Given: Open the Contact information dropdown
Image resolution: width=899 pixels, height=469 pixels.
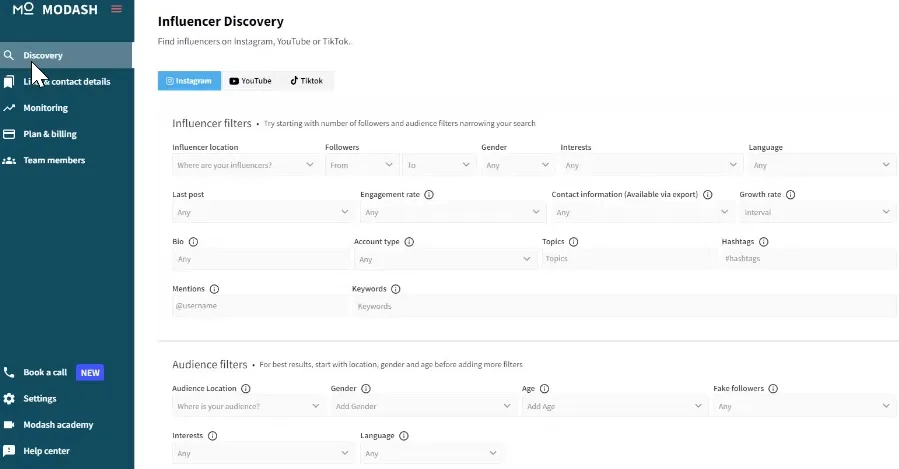Looking at the screenshot, I should (x=642, y=212).
